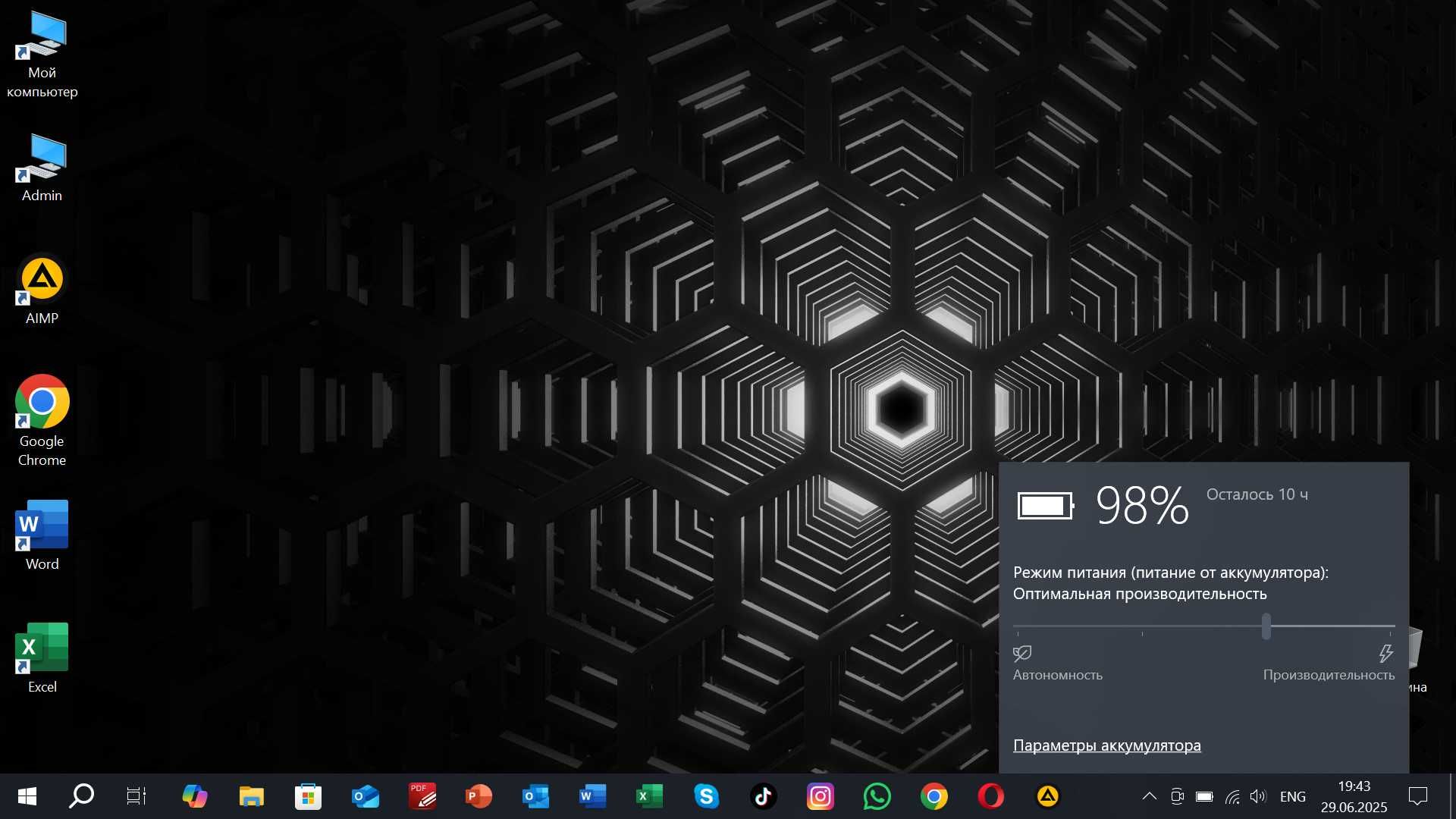Show hidden tray icons chevron
The height and width of the screenshot is (819, 1456).
pos(1149,796)
